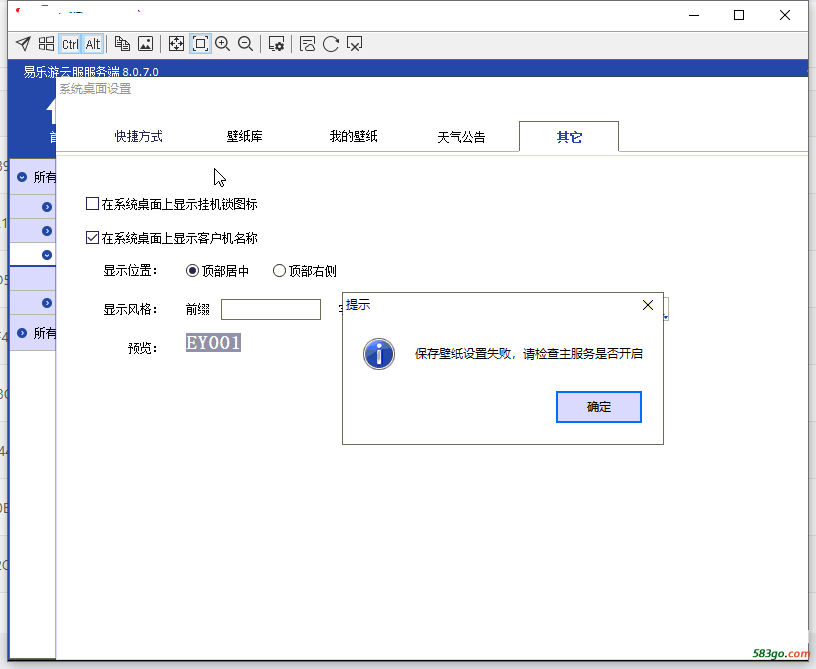Open the monitor settings gear icon

277,44
